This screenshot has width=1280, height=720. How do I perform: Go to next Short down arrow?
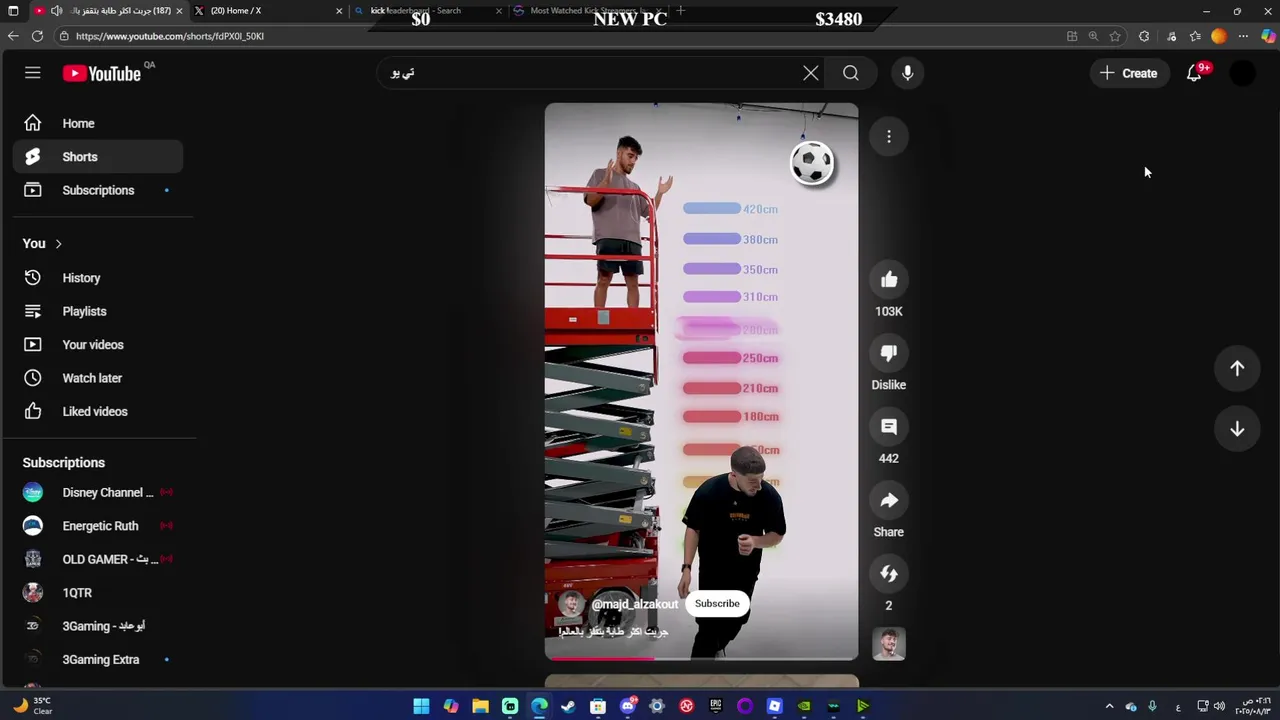click(x=1237, y=429)
